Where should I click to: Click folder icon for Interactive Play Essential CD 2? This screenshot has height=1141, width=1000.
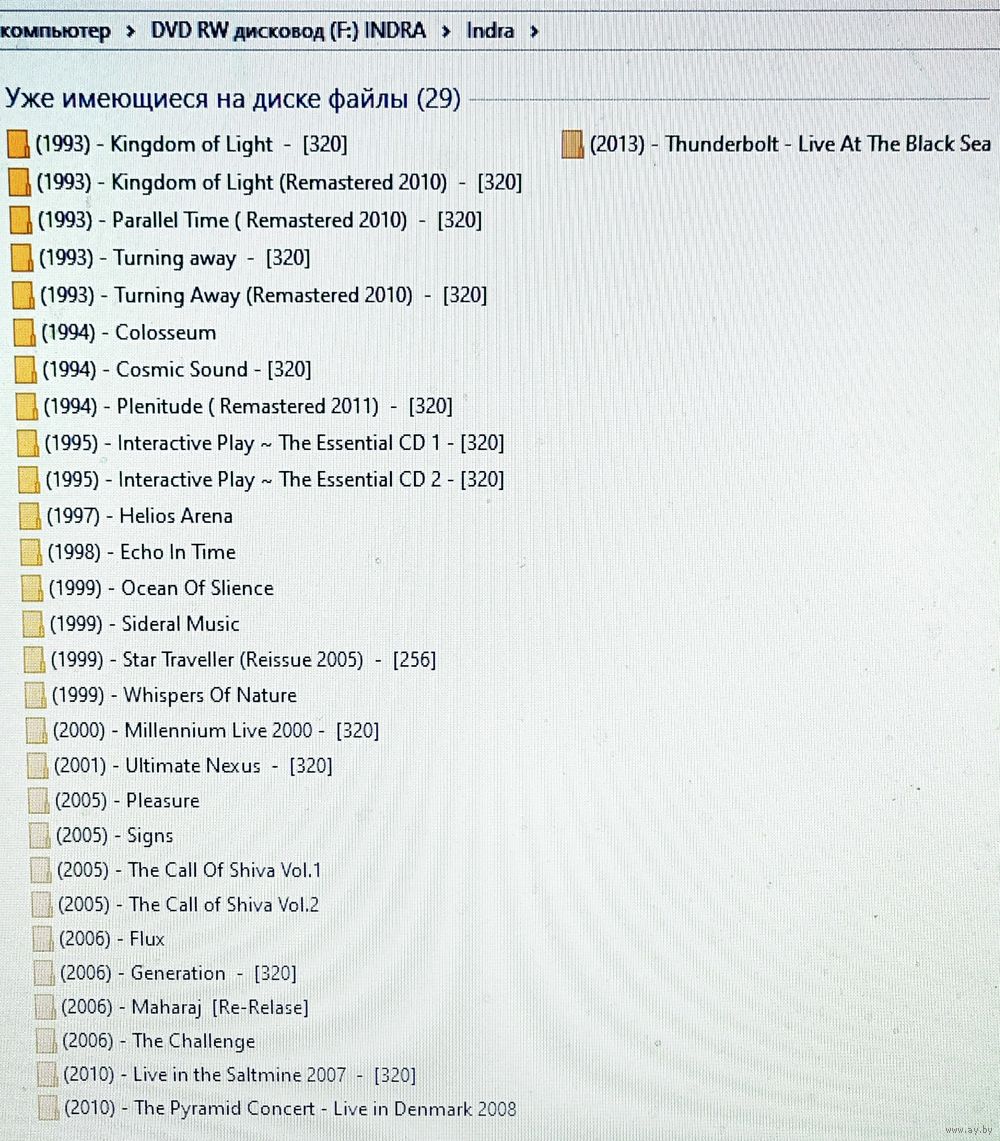point(28,480)
